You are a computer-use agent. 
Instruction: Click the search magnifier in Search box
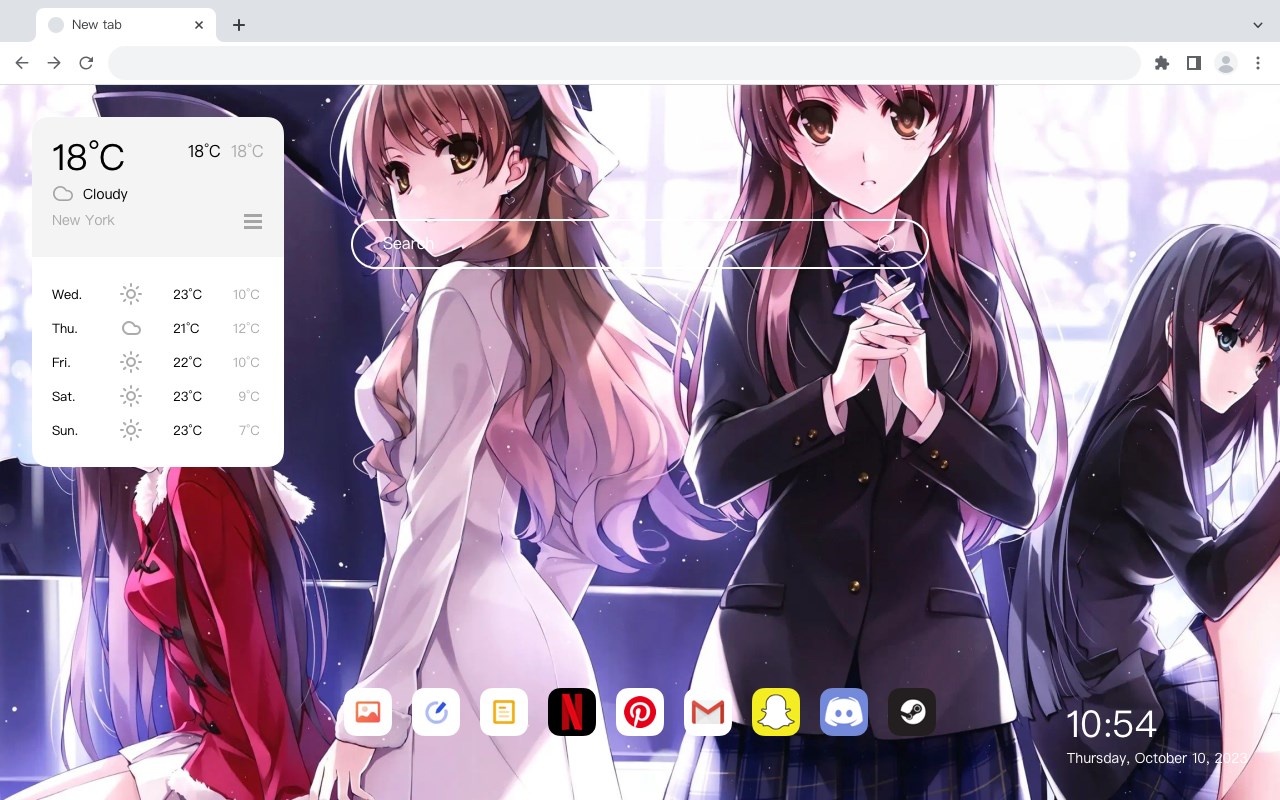point(886,244)
